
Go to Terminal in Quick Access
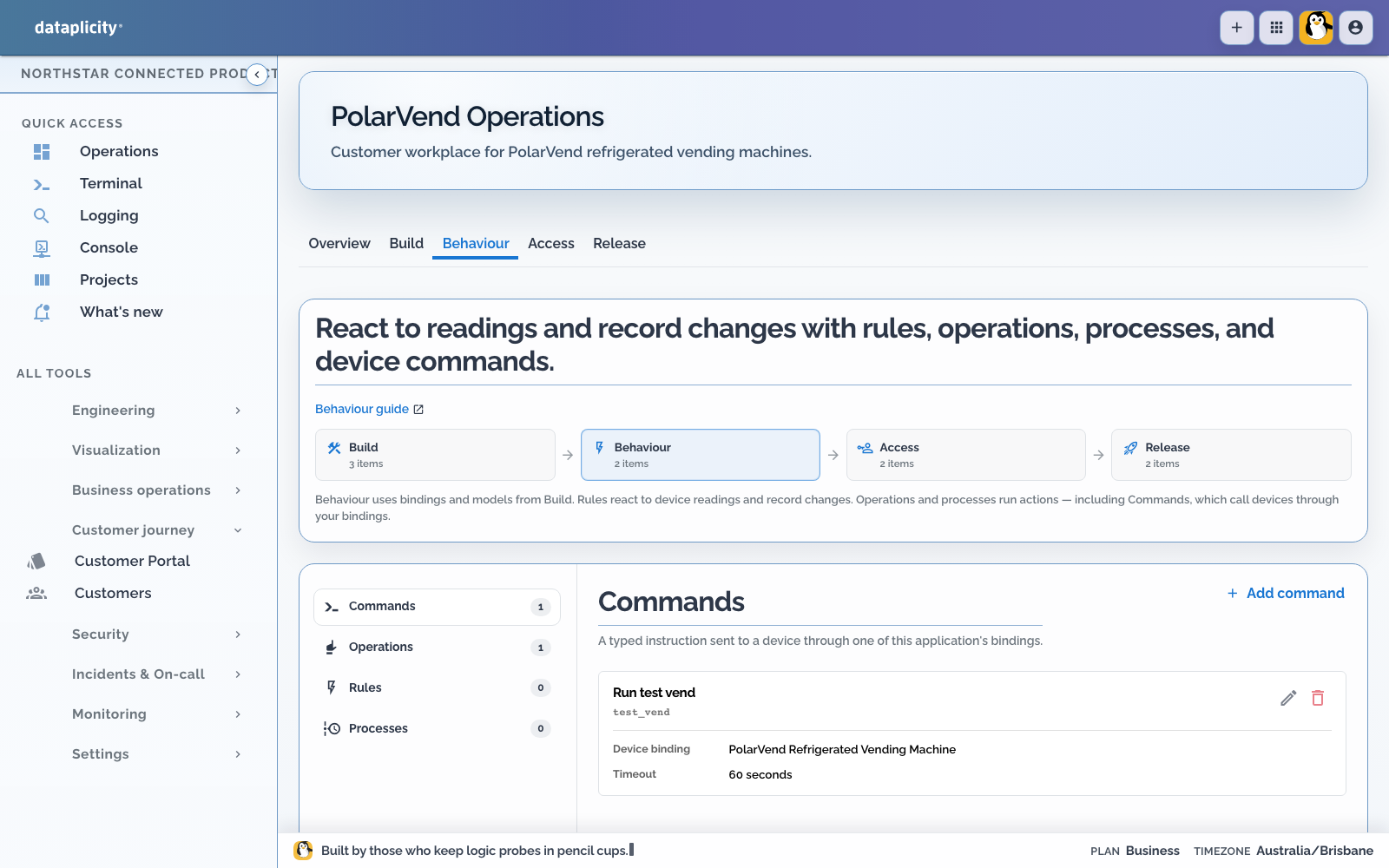tap(111, 184)
